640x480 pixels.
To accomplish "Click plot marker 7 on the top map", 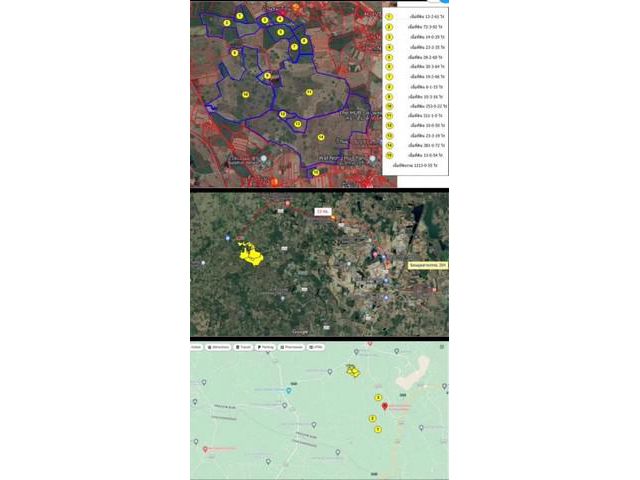I will tap(294, 47).
